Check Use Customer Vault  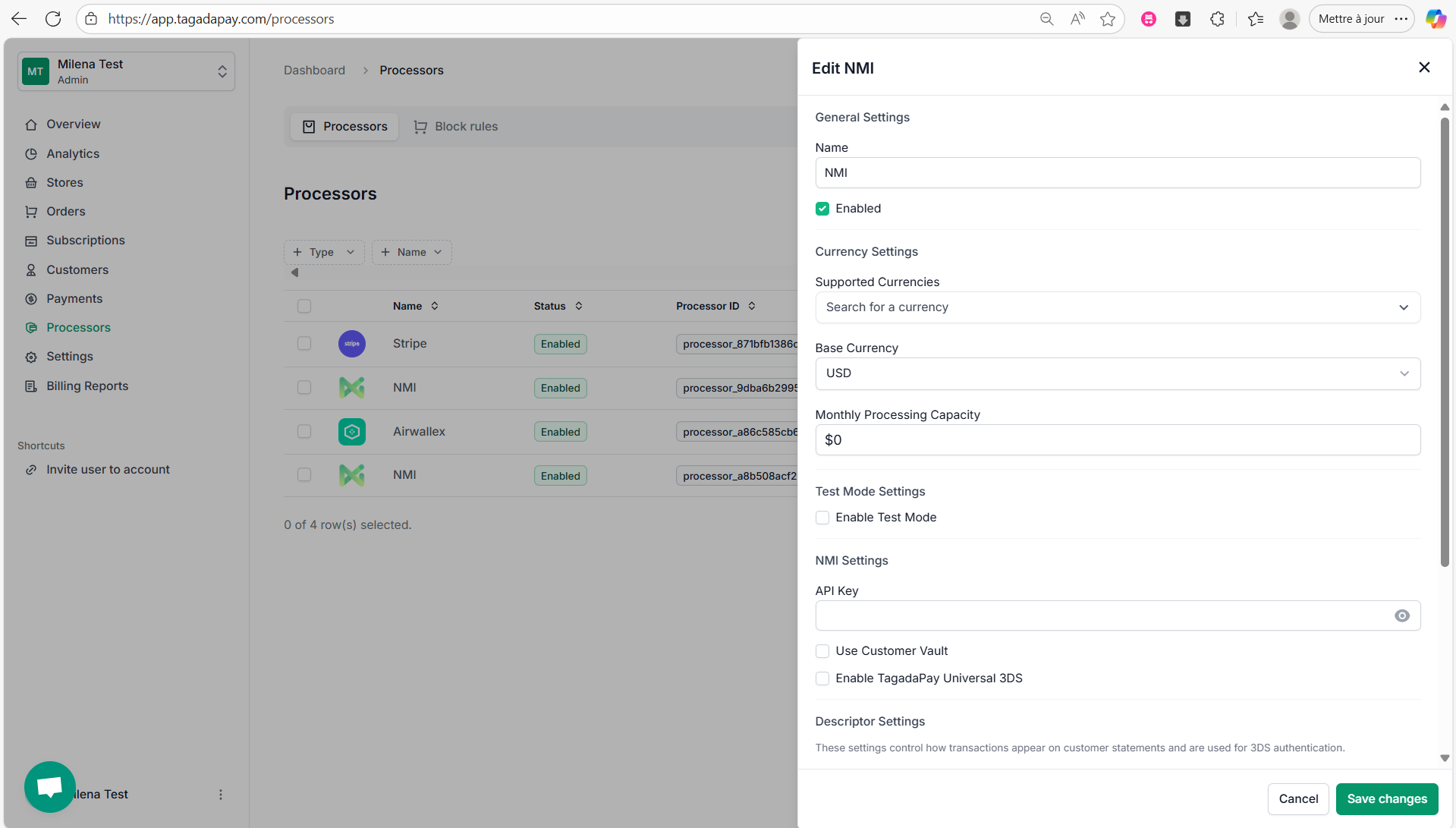coord(822,651)
